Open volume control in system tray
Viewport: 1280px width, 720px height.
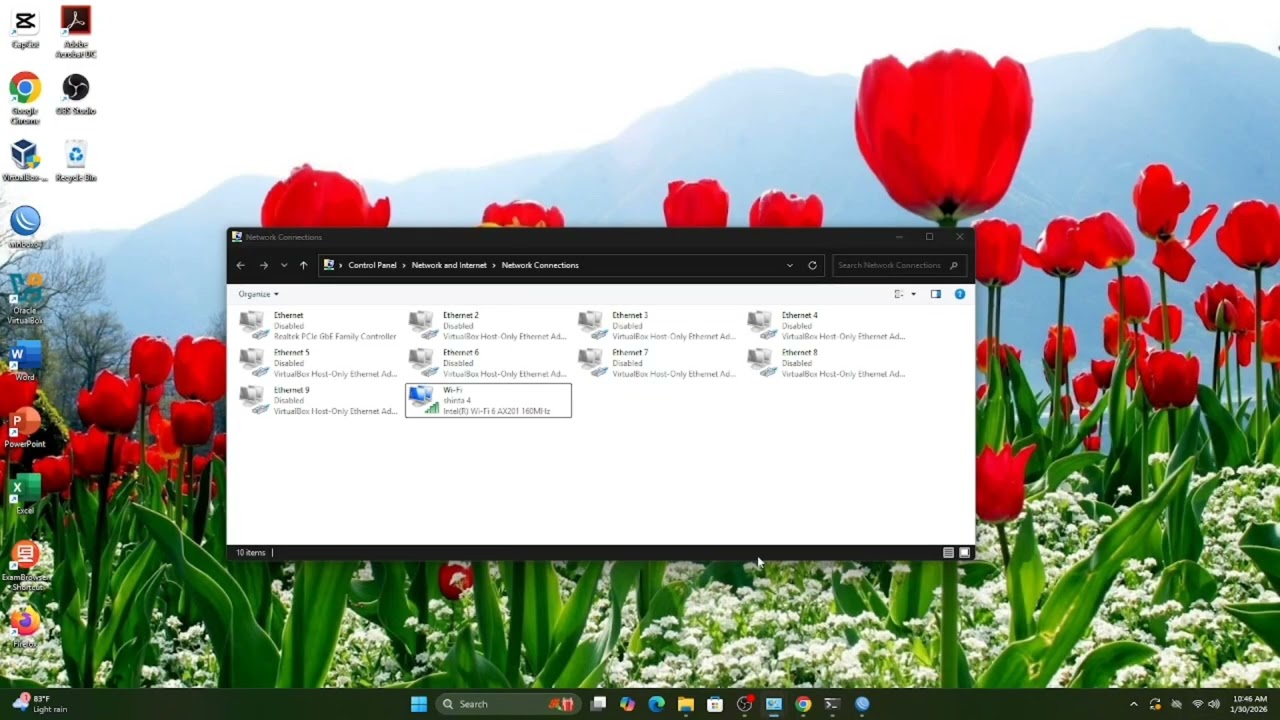tap(1214, 704)
